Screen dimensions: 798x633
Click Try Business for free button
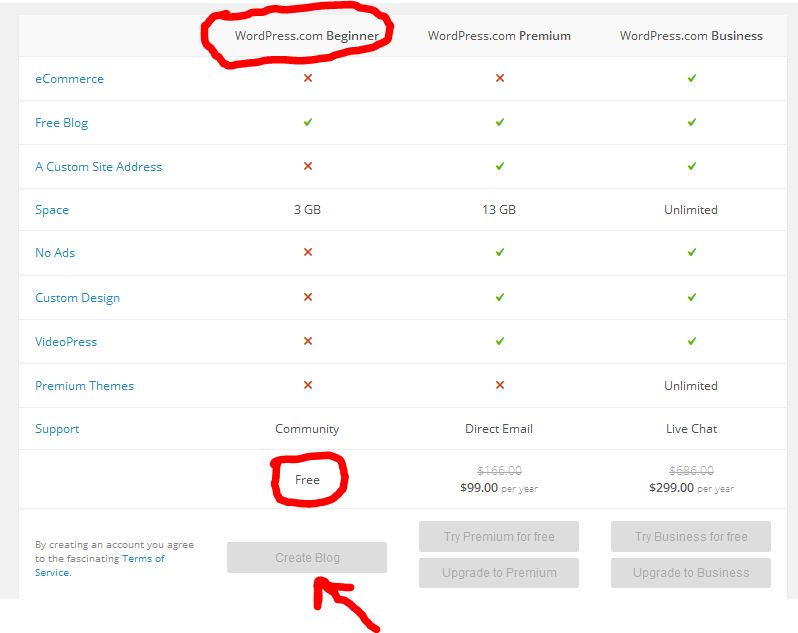(691, 536)
